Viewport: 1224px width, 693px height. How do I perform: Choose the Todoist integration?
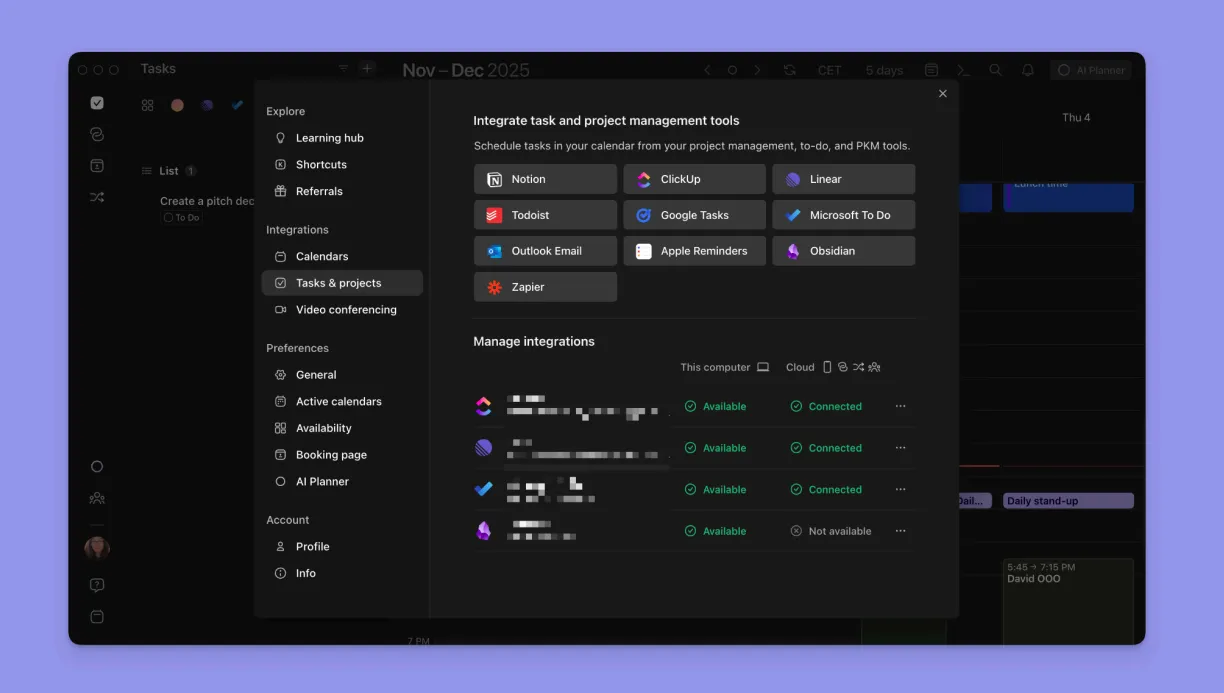tap(545, 215)
